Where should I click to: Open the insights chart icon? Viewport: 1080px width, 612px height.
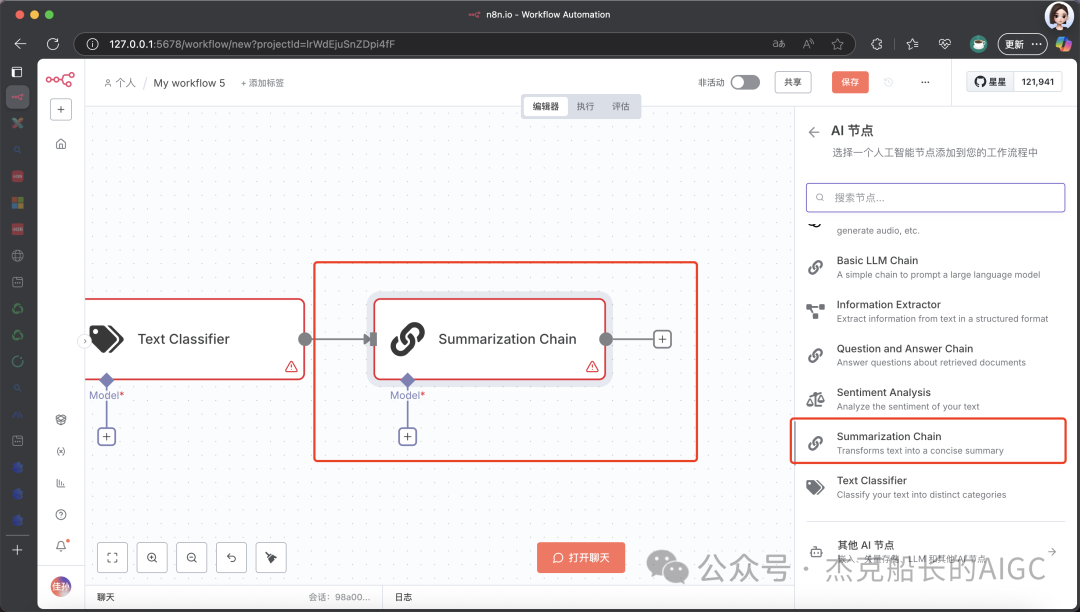[x=61, y=483]
